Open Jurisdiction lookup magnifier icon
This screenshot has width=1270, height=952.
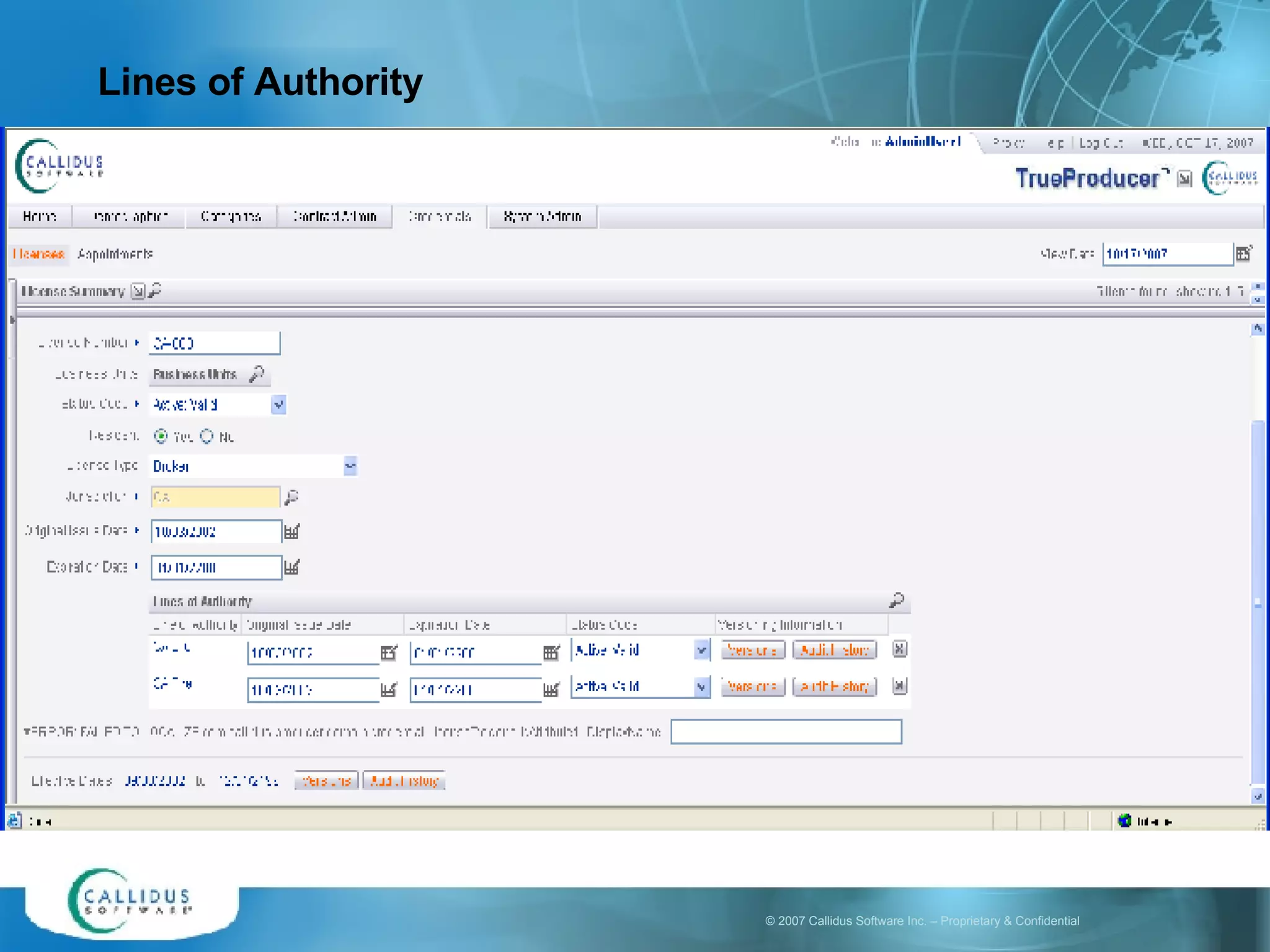tap(291, 496)
